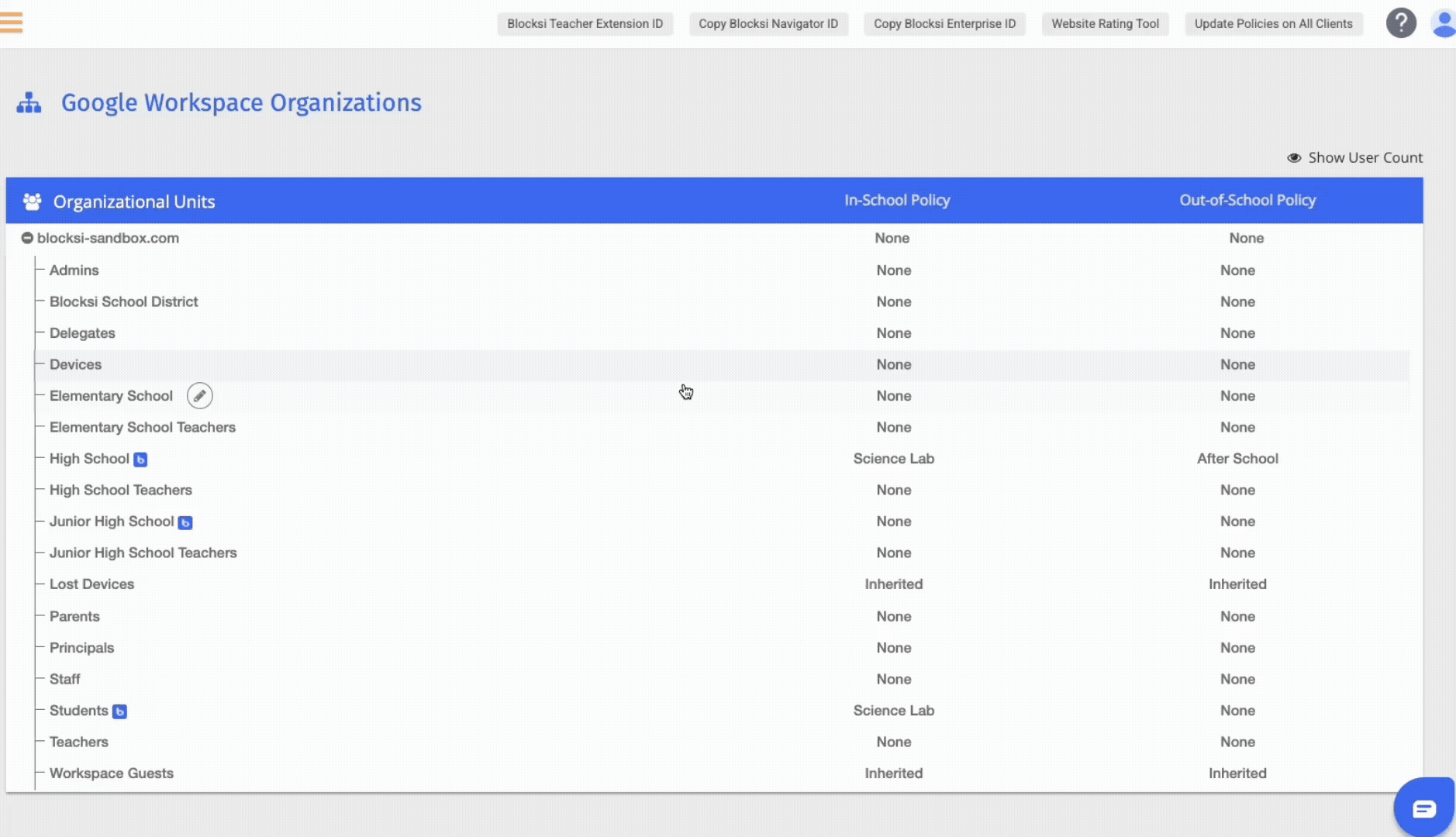Screen dimensions: 1456x837
Task: Open the chat support bubble
Action: pyautogui.click(x=1424, y=808)
